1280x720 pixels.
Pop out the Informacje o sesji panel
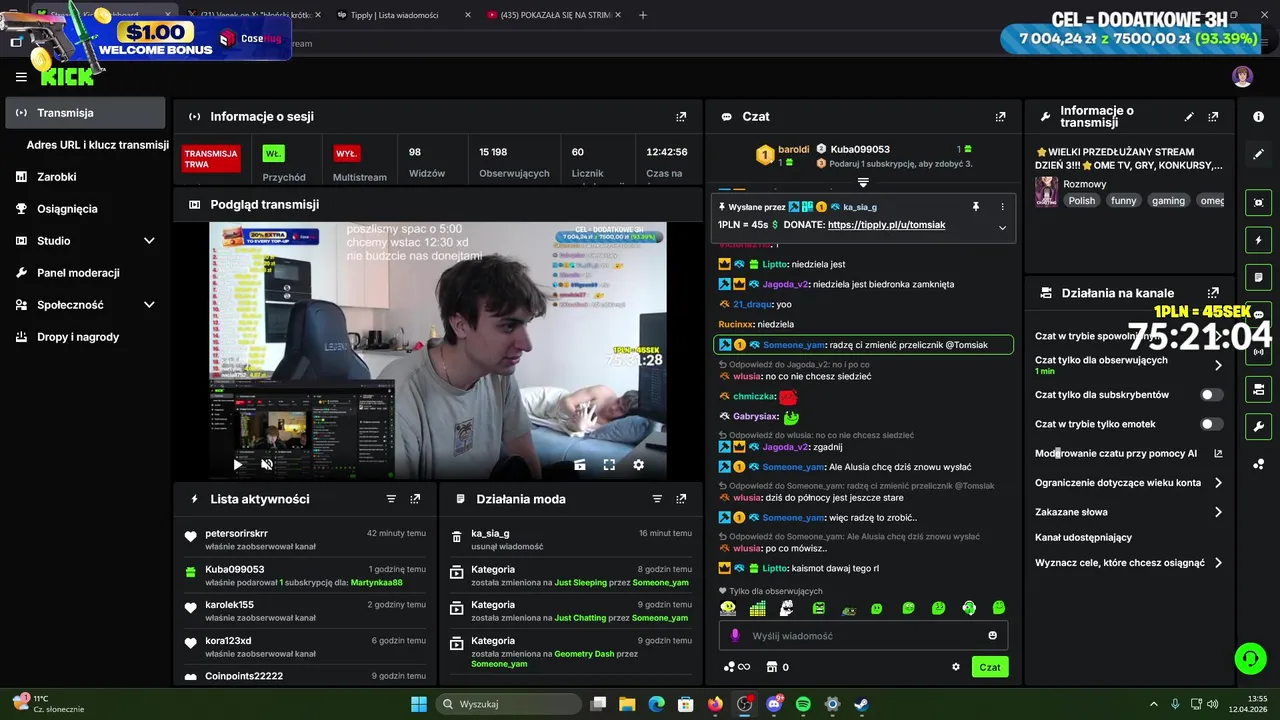(681, 117)
